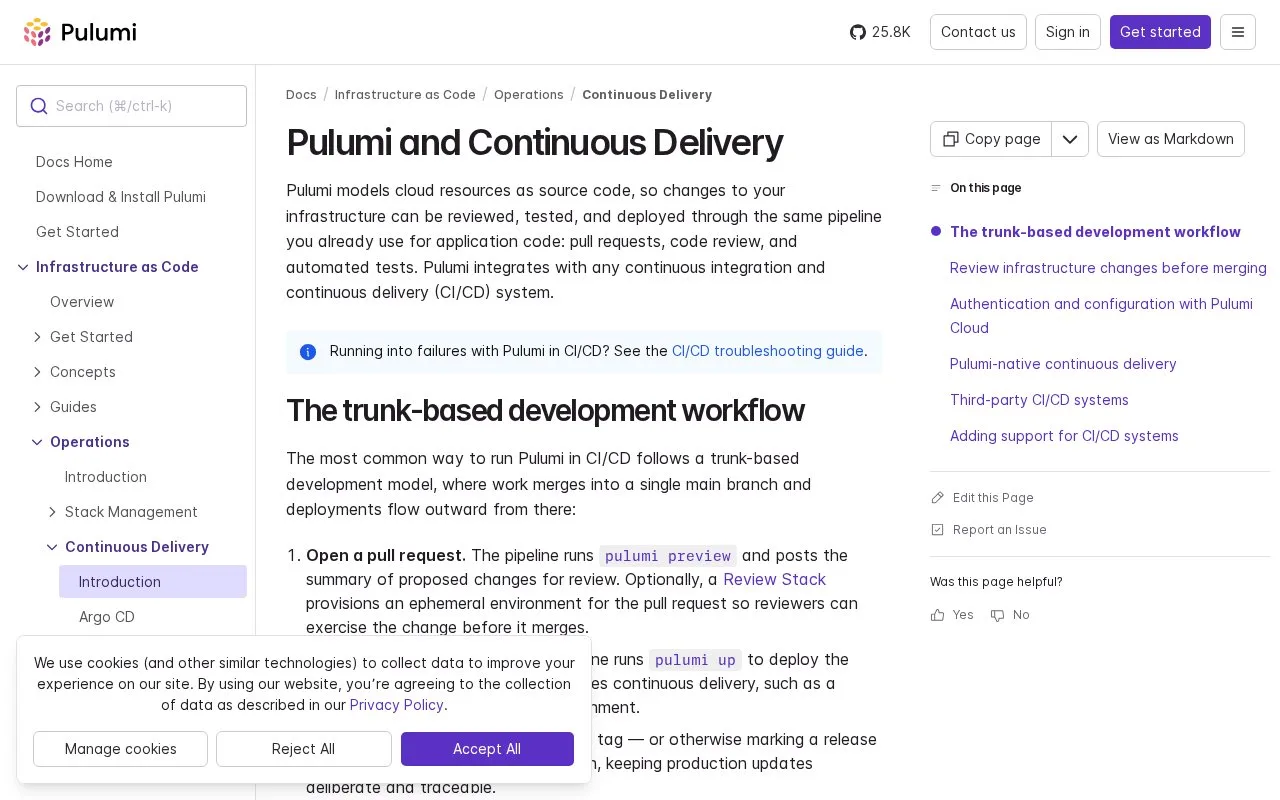This screenshot has height=800, width=1280.
Task: Jump to Adding support for CI/CD systems
Action: coord(1064,436)
